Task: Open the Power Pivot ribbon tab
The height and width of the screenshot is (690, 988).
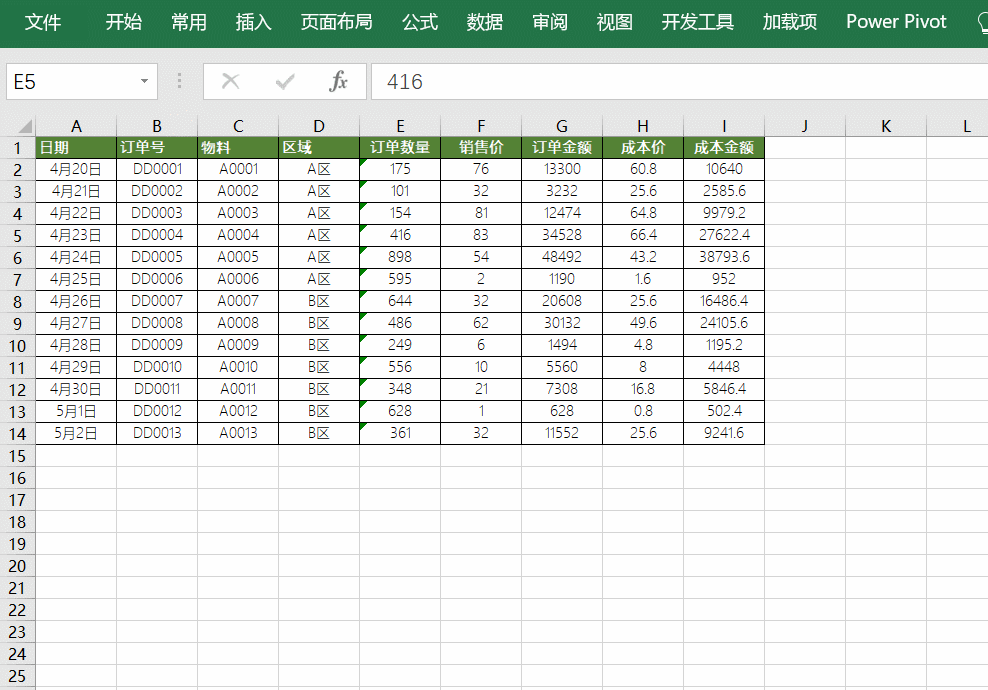Action: [x=896, y=22]
